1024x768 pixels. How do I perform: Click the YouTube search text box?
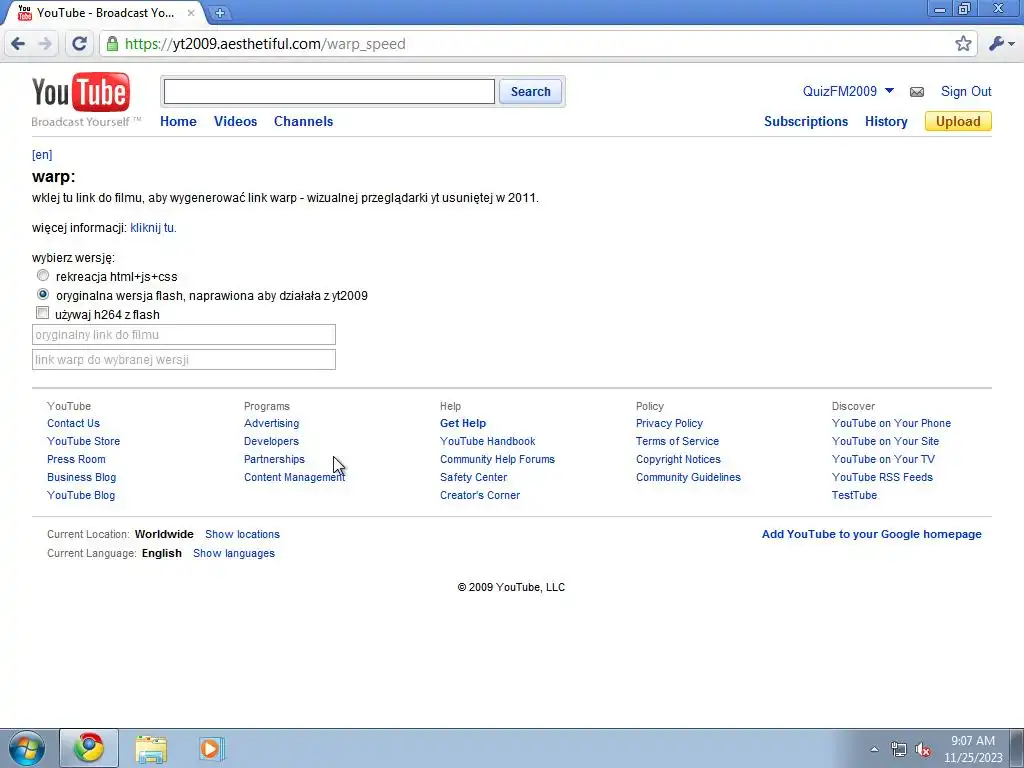(329, 91)
